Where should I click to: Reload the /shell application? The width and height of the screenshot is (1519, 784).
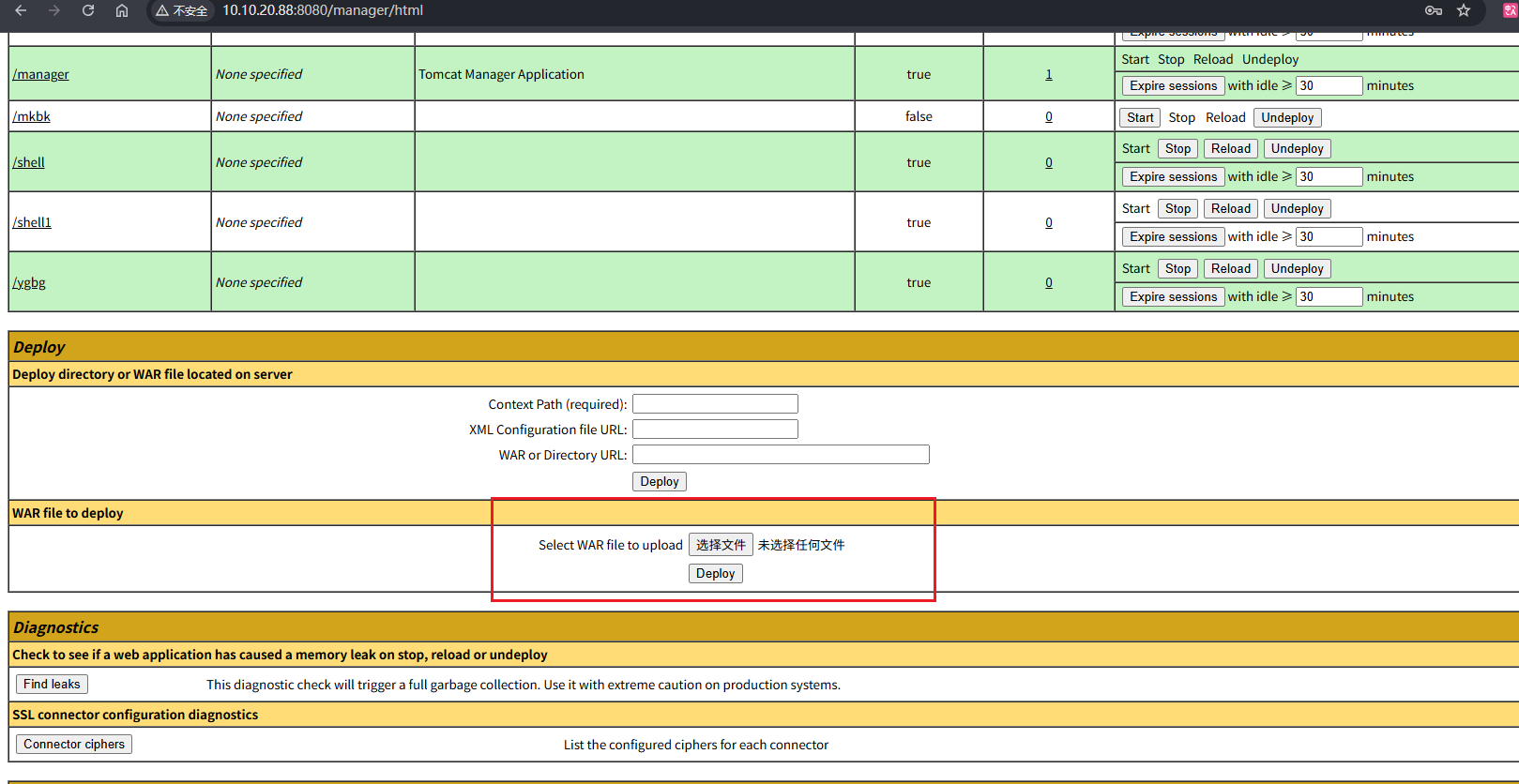(1230, 148)
